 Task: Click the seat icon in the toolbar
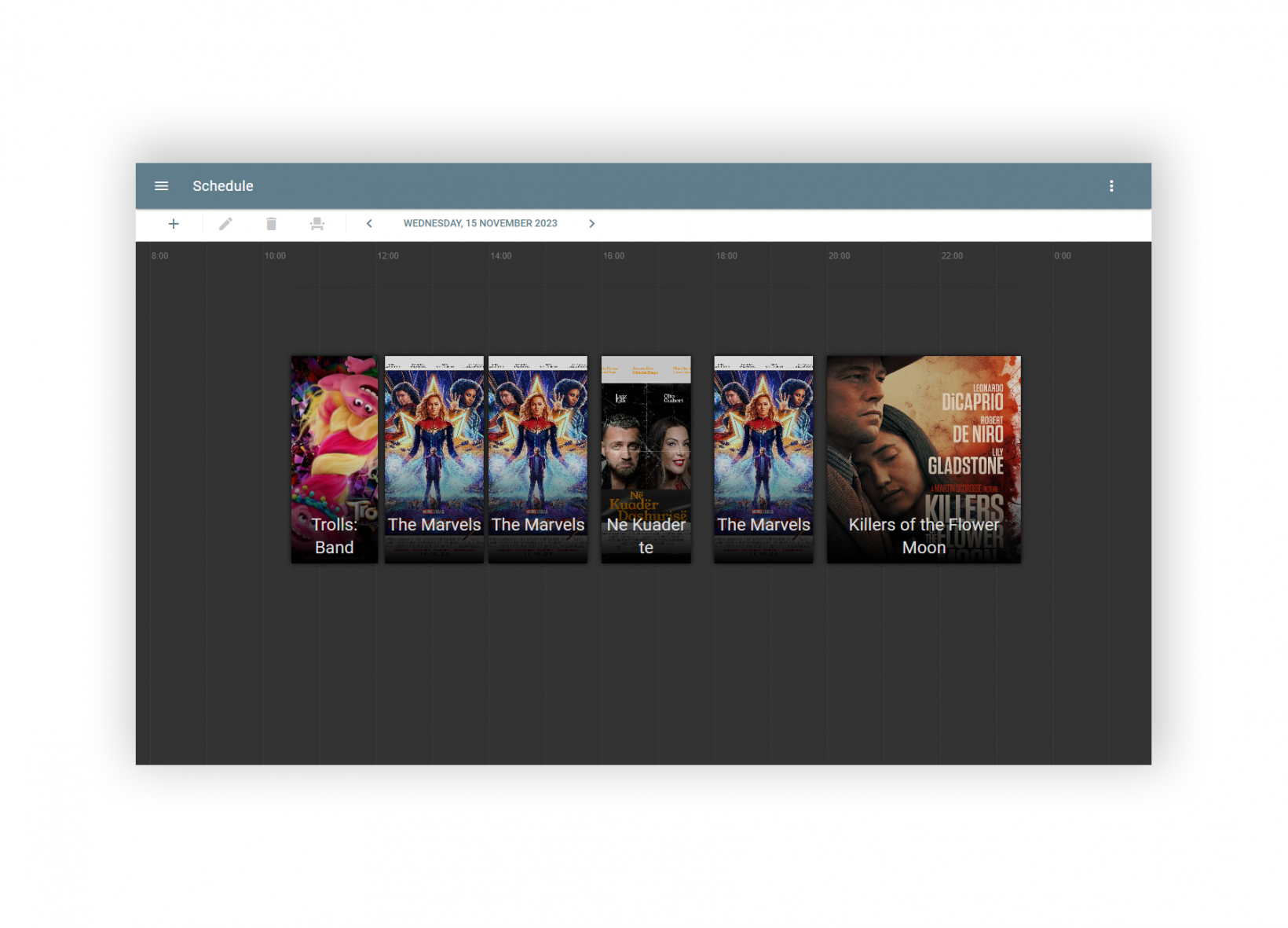[x=317, y=224]
